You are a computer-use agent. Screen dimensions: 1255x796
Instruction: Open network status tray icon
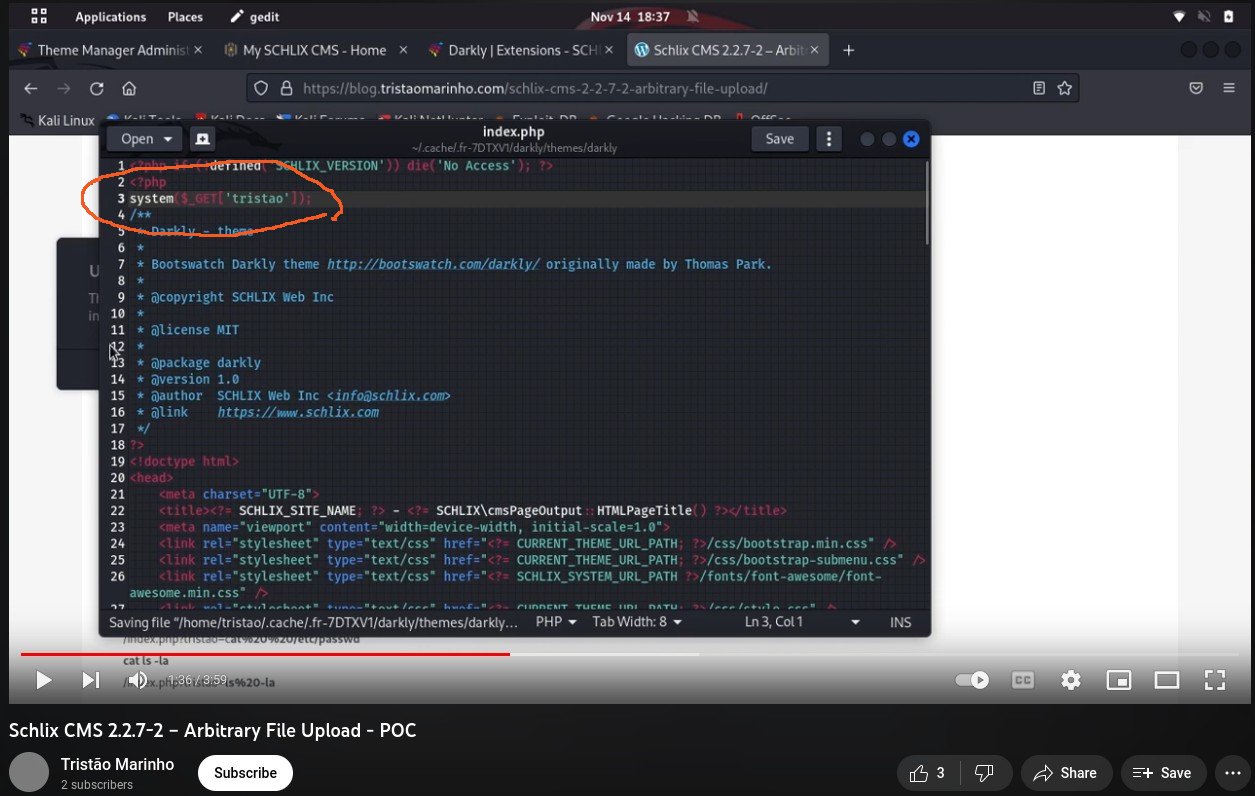pos(1179,17)
